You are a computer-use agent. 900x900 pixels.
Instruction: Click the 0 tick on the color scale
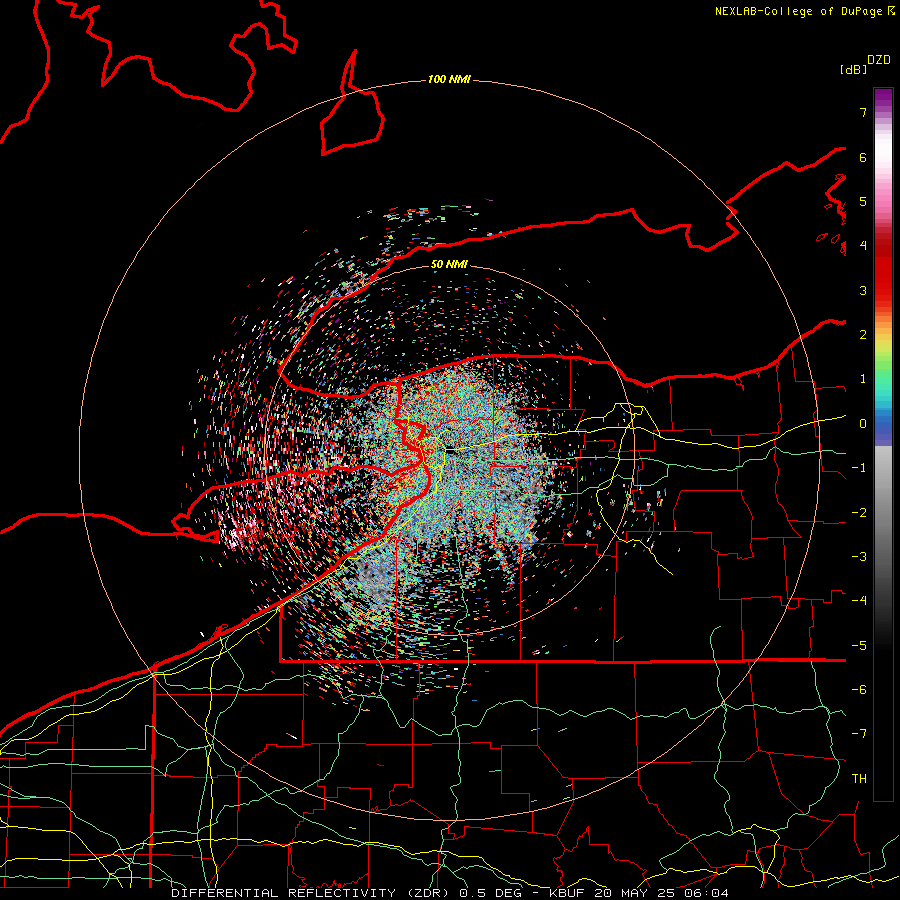tap(863, 424)
